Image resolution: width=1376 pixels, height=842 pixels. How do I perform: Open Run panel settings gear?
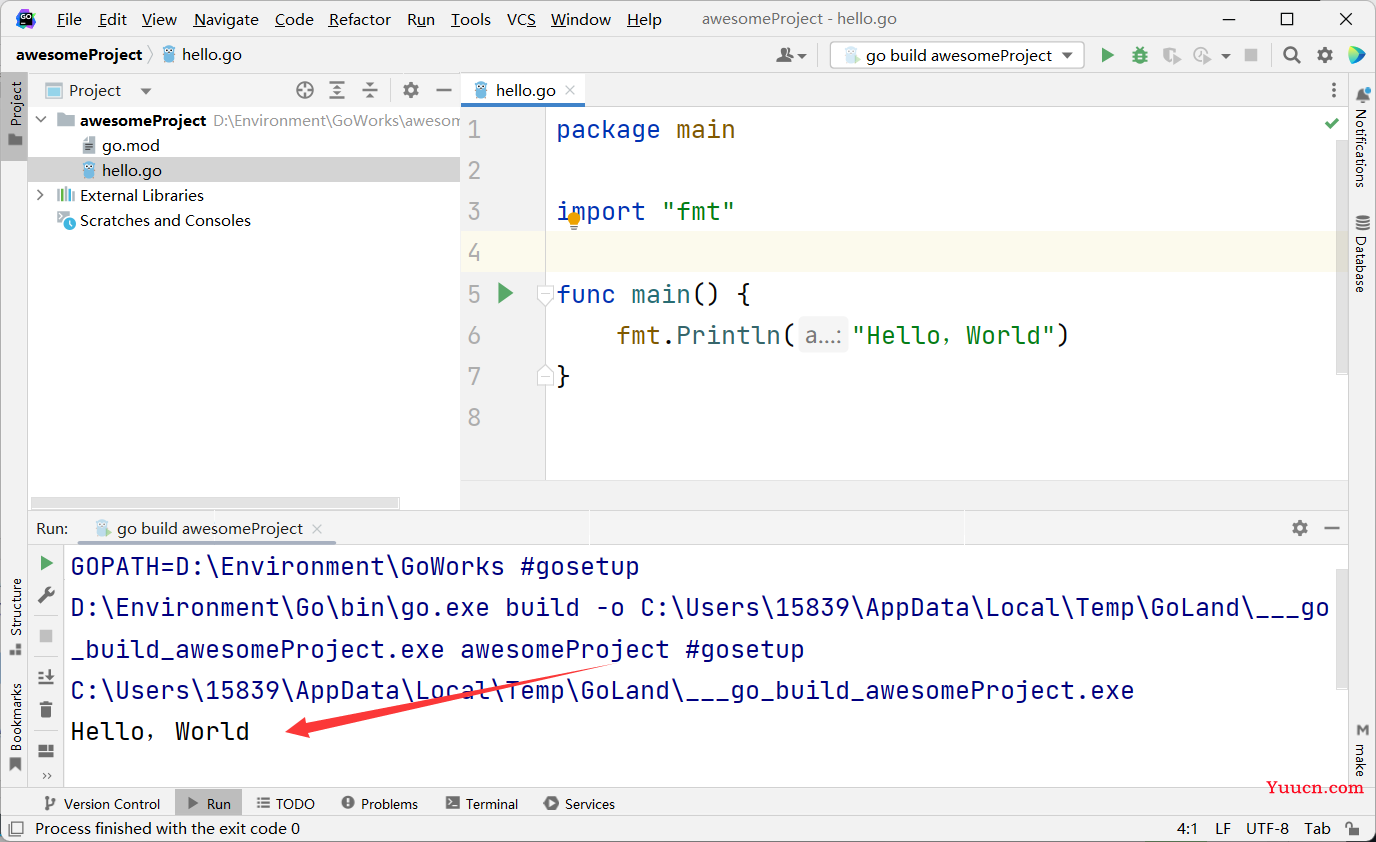coord(1299,528)
